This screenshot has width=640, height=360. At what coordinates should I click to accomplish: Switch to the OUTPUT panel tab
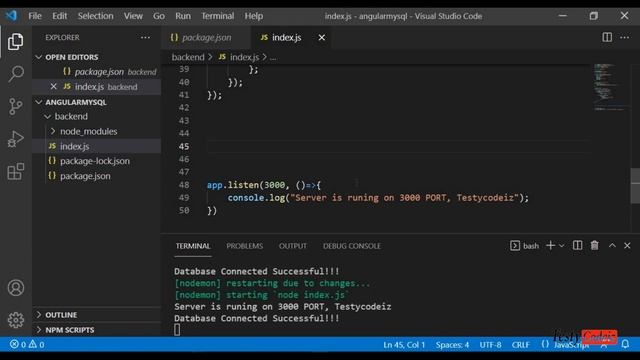(293, 246)
